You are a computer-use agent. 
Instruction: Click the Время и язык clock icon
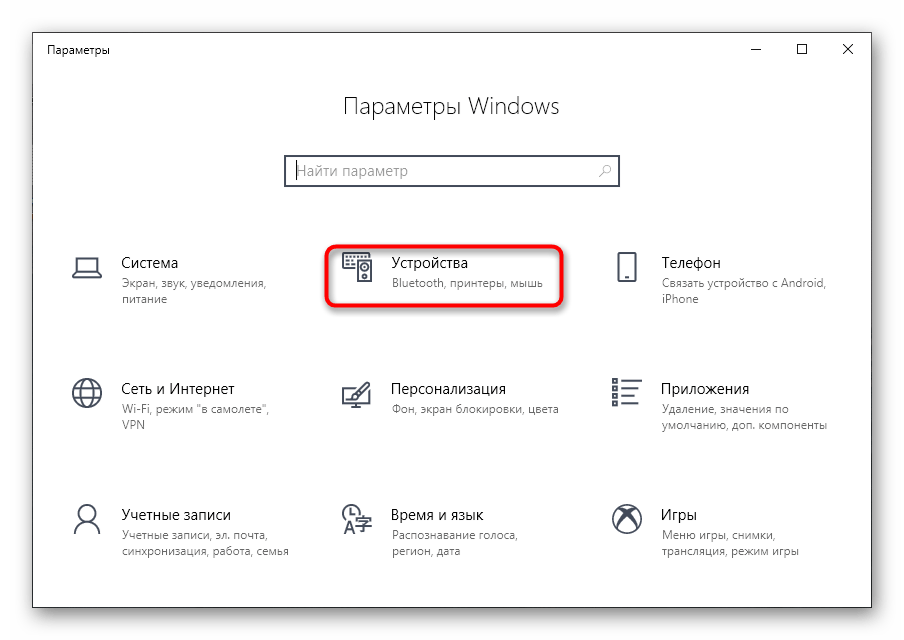click(357, 519)
